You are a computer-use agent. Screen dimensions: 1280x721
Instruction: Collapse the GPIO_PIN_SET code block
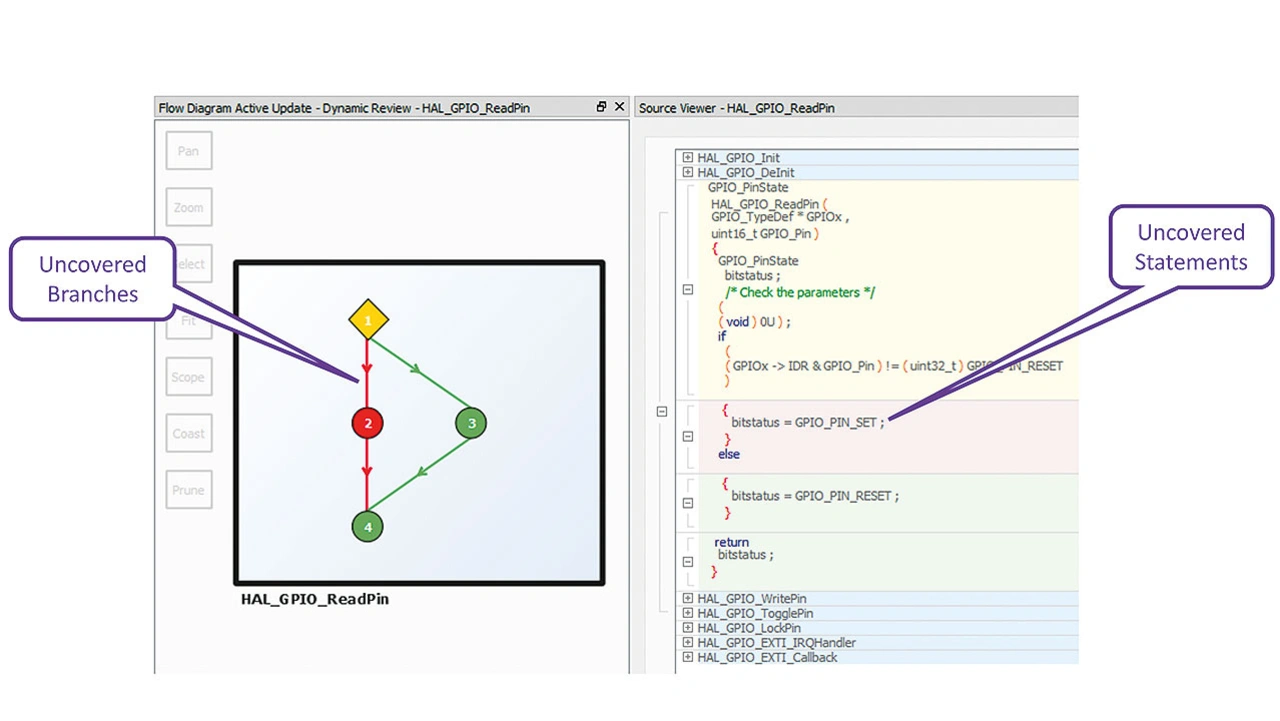[x=687, y=436]
